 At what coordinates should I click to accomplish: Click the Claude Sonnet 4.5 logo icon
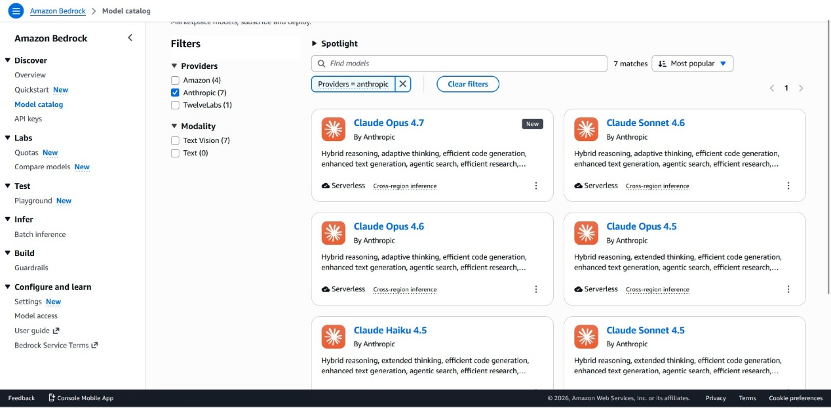(586, 337)
